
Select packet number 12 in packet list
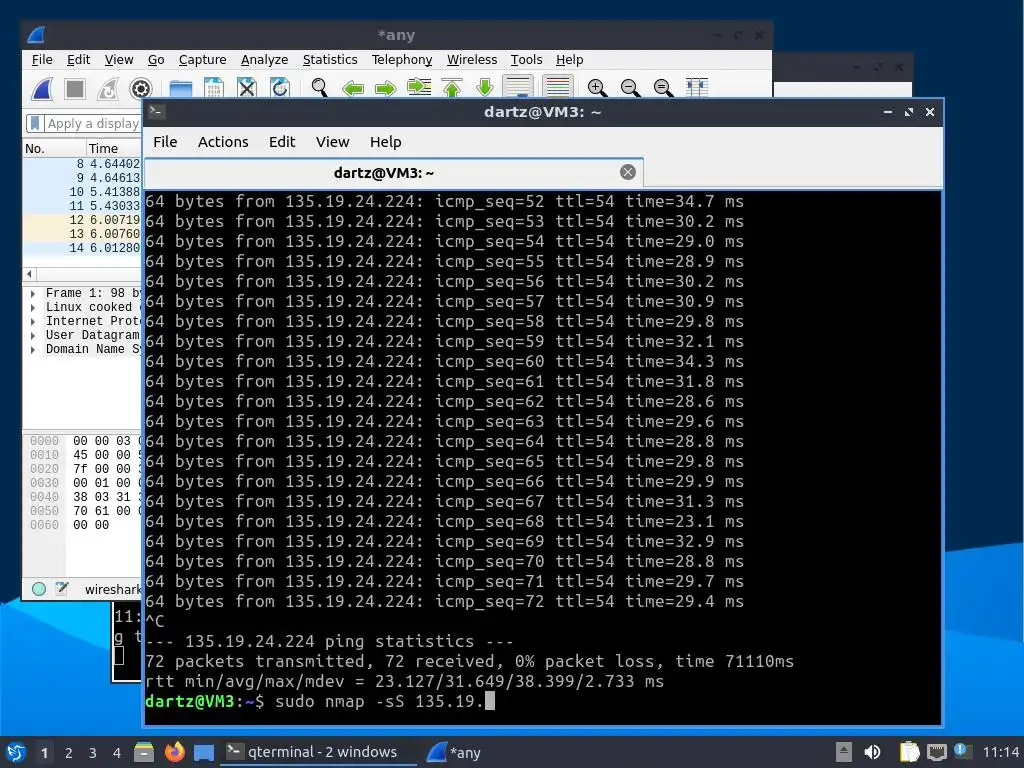coord(82,219)
